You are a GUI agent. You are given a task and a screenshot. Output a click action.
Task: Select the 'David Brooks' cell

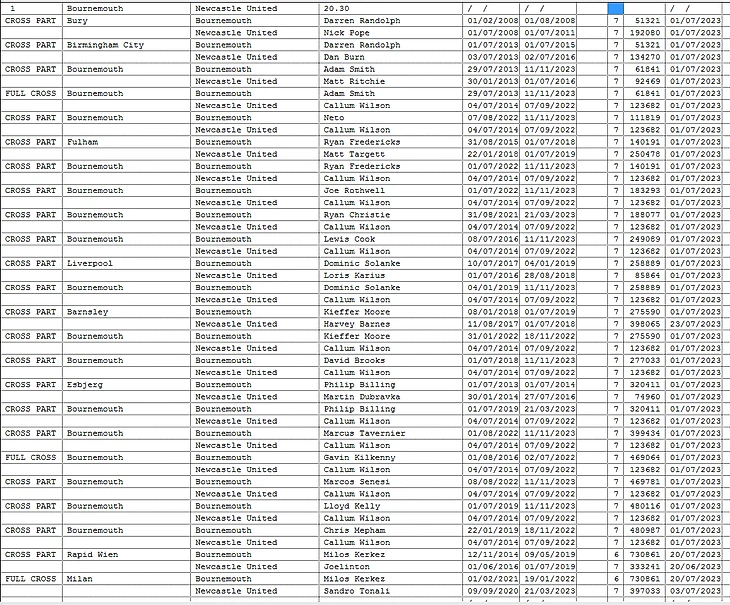coord(391,360)
